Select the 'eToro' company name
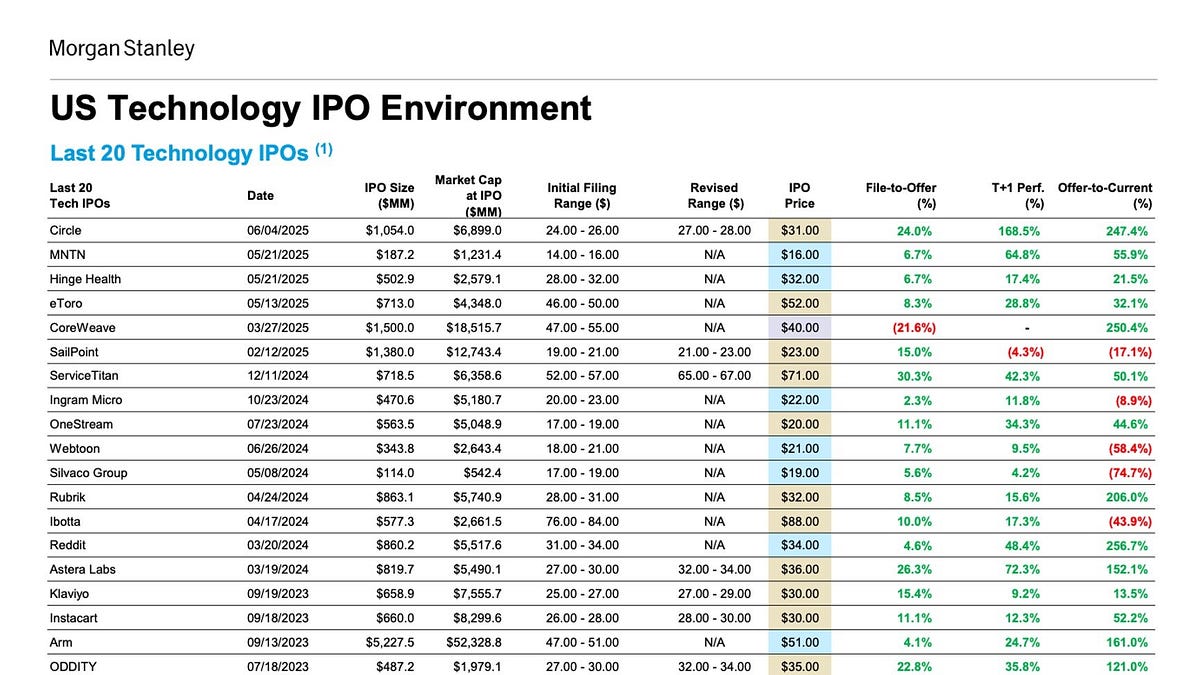The image size is (1200, 675). coord(66,303)
